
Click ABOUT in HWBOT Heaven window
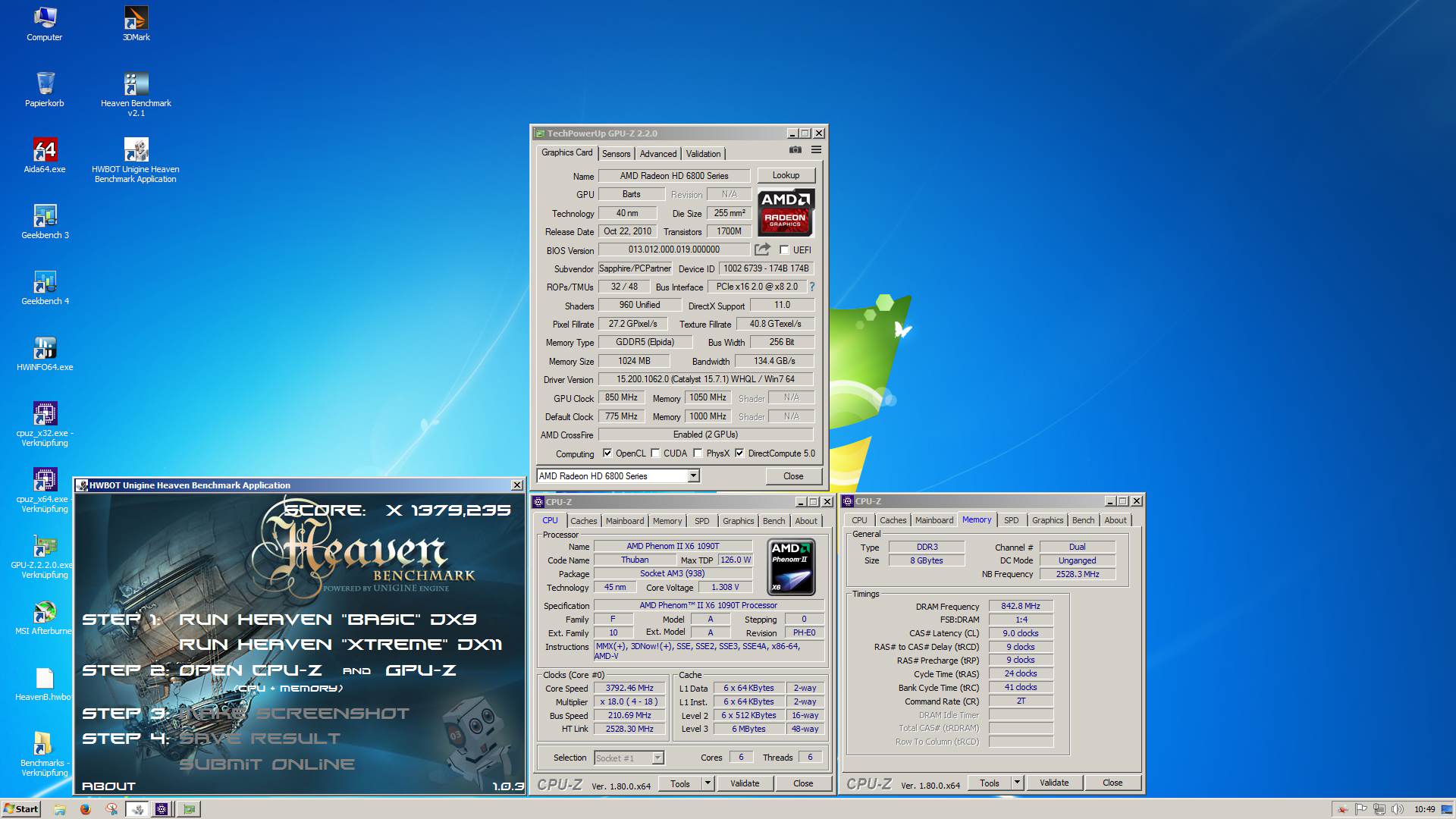pos(108,786)
